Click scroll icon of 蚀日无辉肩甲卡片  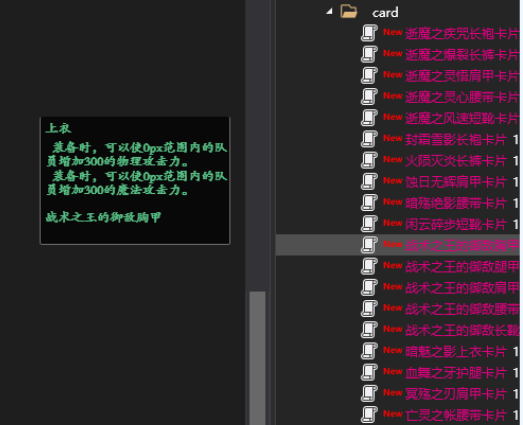(x=369, y=181)
